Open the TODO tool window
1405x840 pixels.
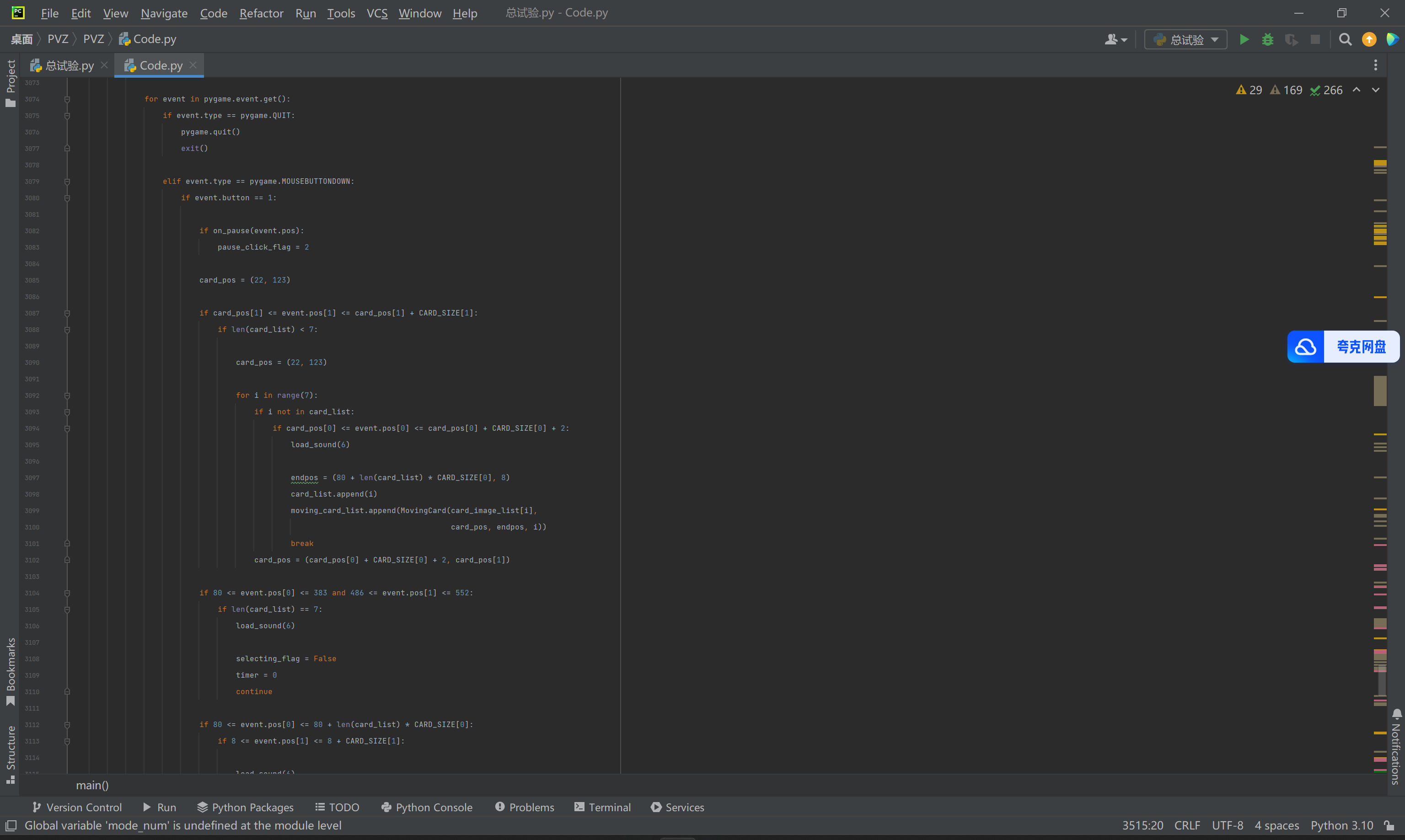(338, 807)
